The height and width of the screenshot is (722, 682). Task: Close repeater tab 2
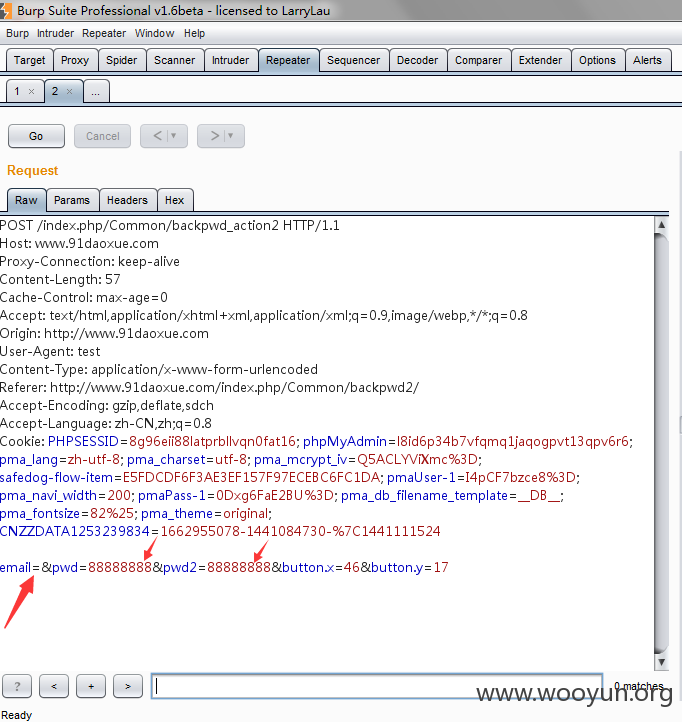click(69, 92)
